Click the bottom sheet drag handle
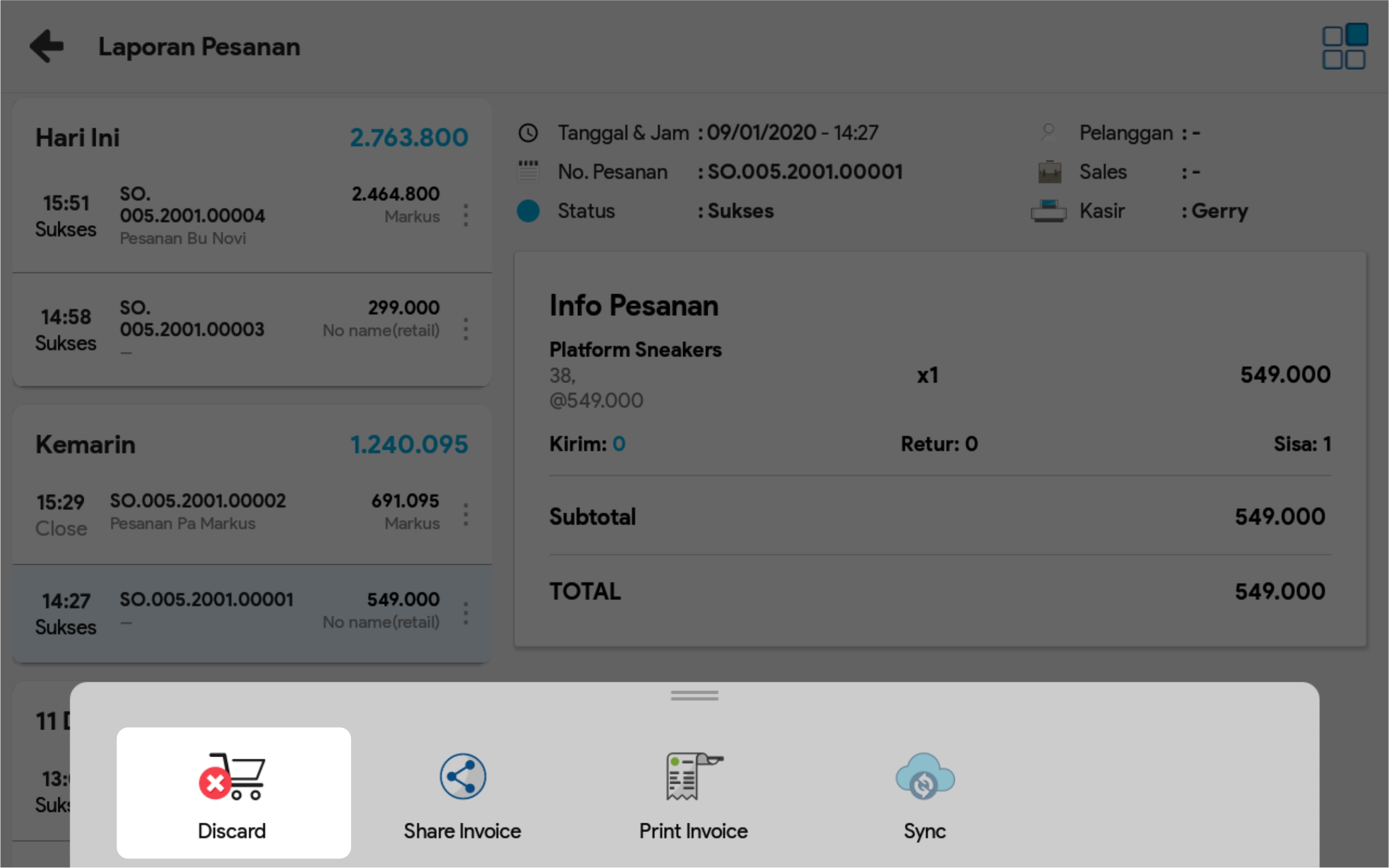Screen dimensions: 1389x868 (693, 695)
